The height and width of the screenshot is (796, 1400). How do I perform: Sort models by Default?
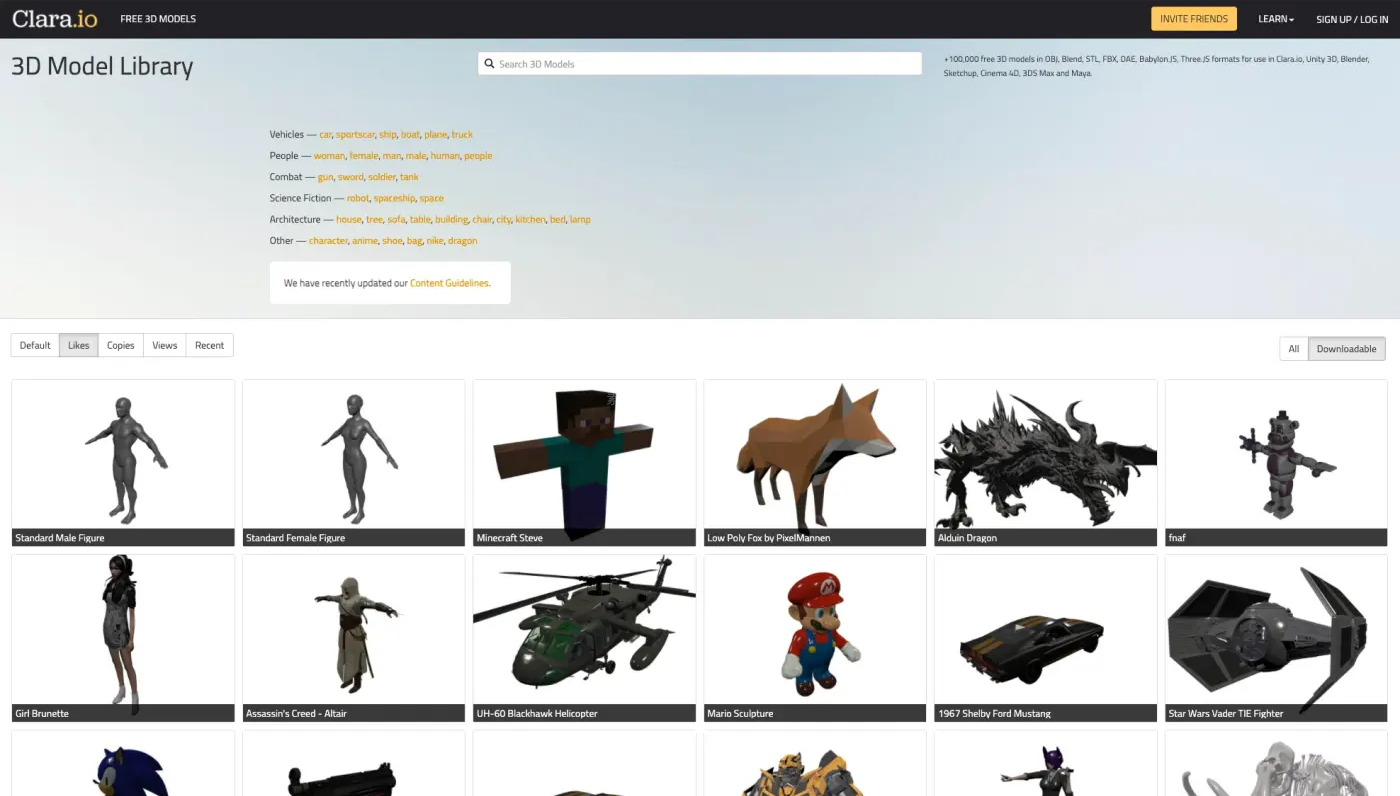pos(35,345)
